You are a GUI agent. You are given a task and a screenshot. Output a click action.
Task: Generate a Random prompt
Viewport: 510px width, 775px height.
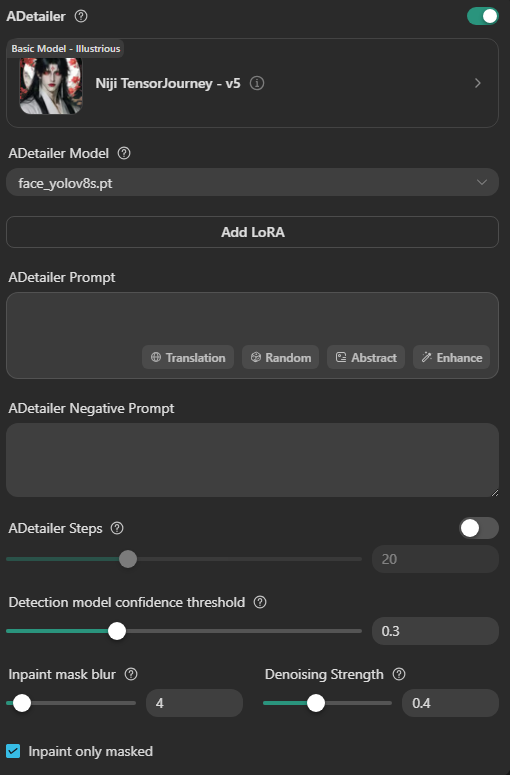click(x=281, y=357)
